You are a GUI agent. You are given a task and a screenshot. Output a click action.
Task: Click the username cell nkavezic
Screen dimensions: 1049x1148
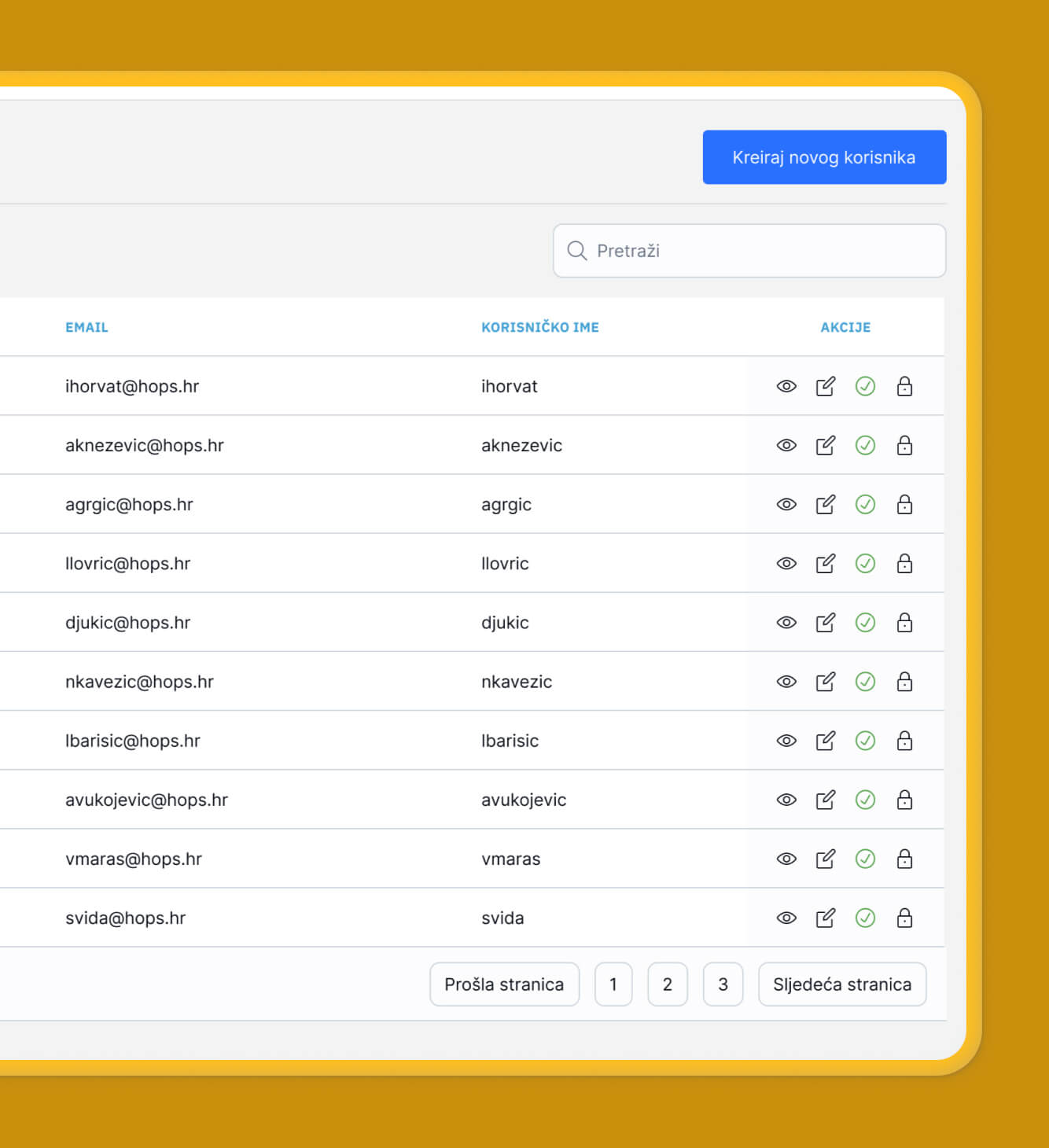517,682
